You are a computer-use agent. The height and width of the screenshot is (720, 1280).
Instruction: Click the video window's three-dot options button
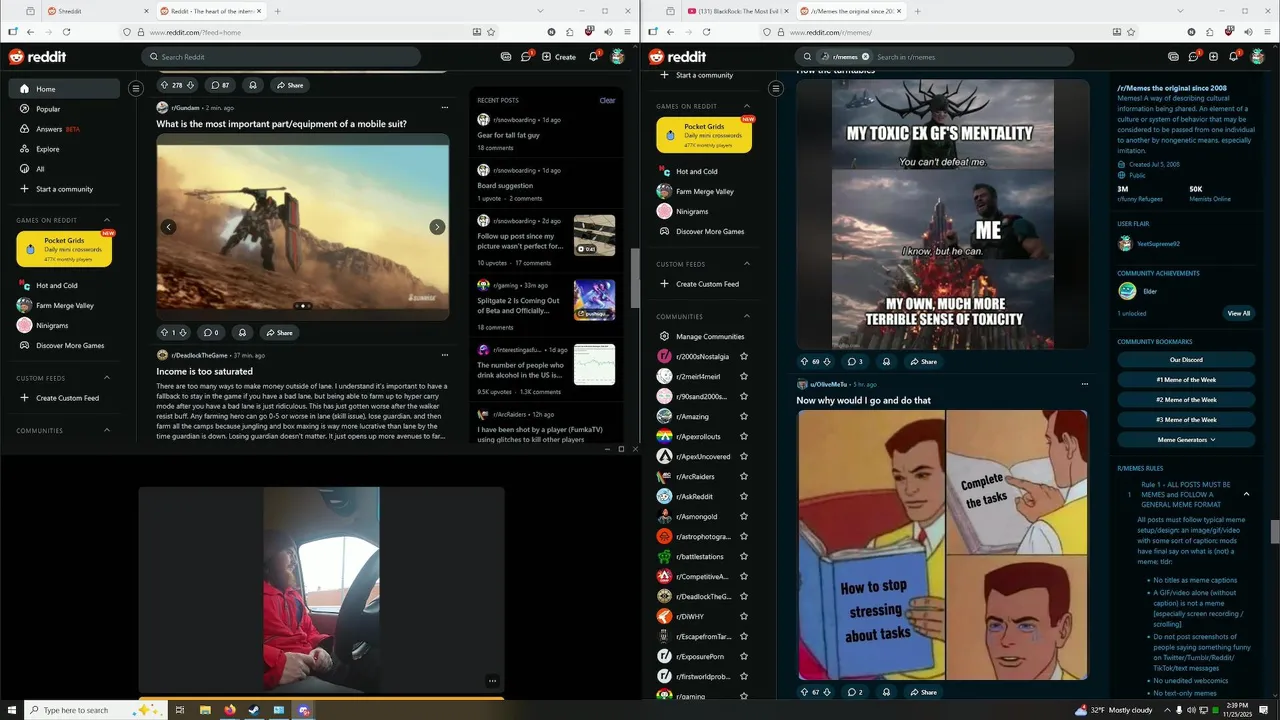(492, 681)
